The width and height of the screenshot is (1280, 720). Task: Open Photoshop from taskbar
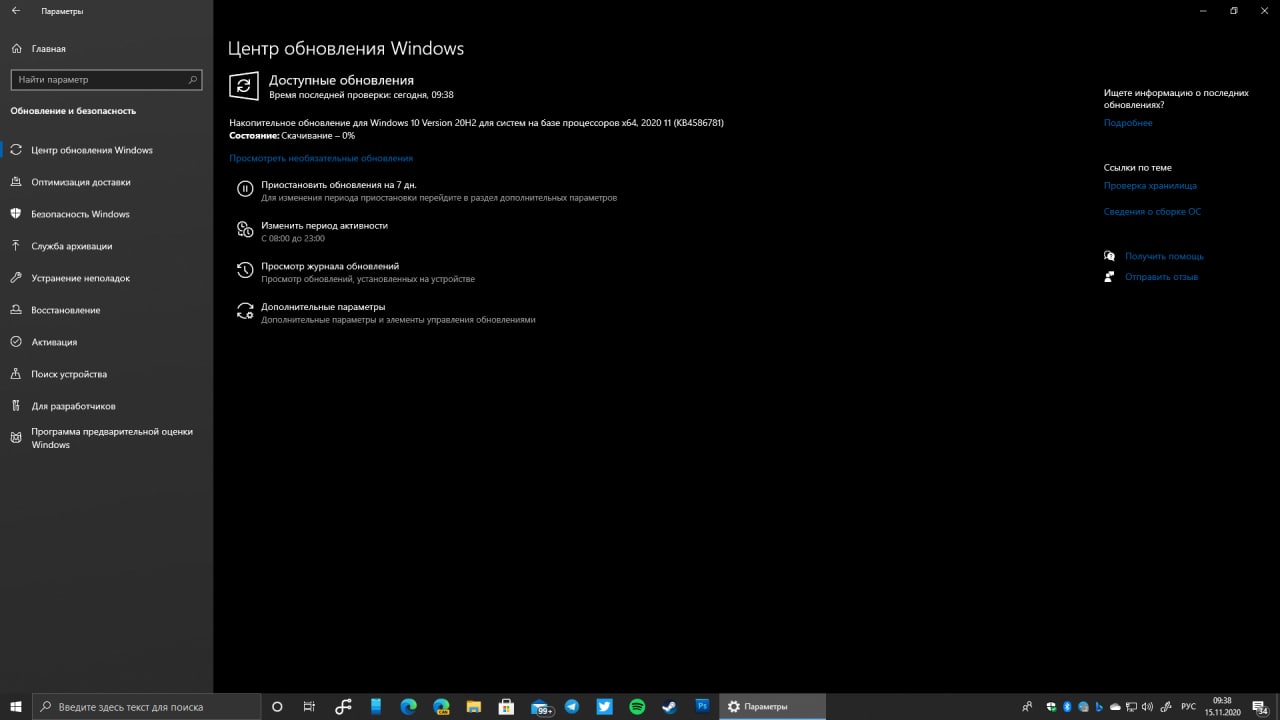click(x=702, y=706)
